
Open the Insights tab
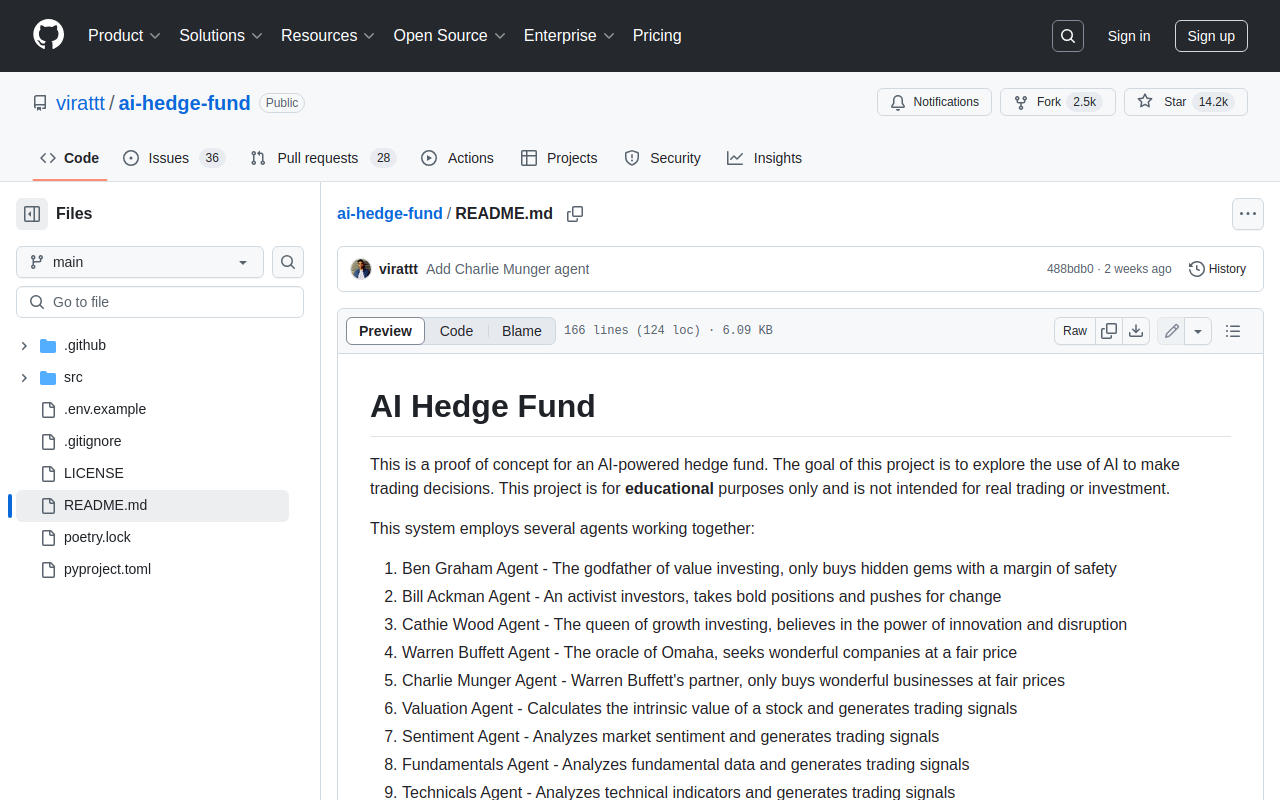(x=764, y=158)
